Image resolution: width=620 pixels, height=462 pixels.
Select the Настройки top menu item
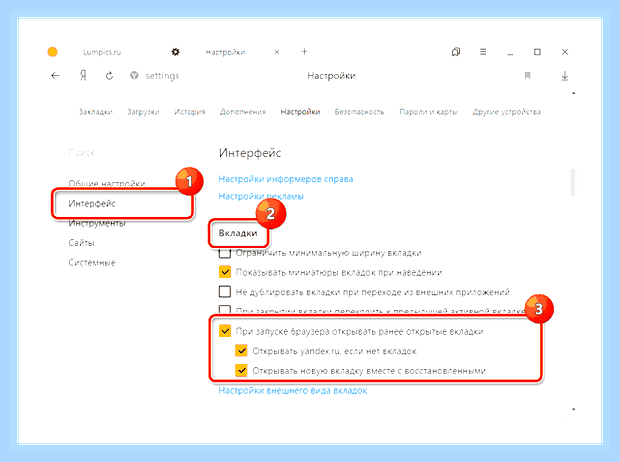[300, 112]
